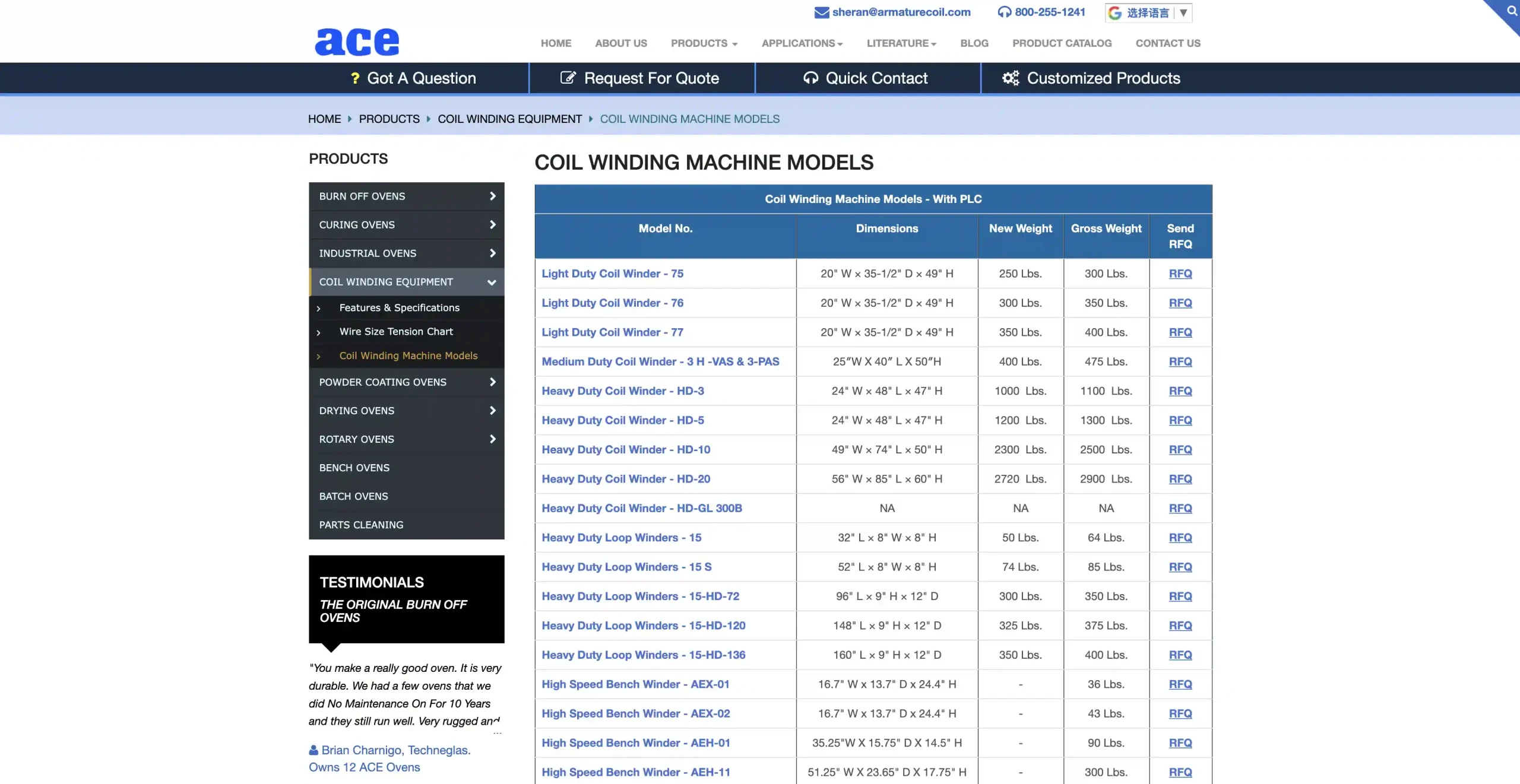Click the Customized Products gears icon
Viewport: 1520px width, 784px height.
1010,78
